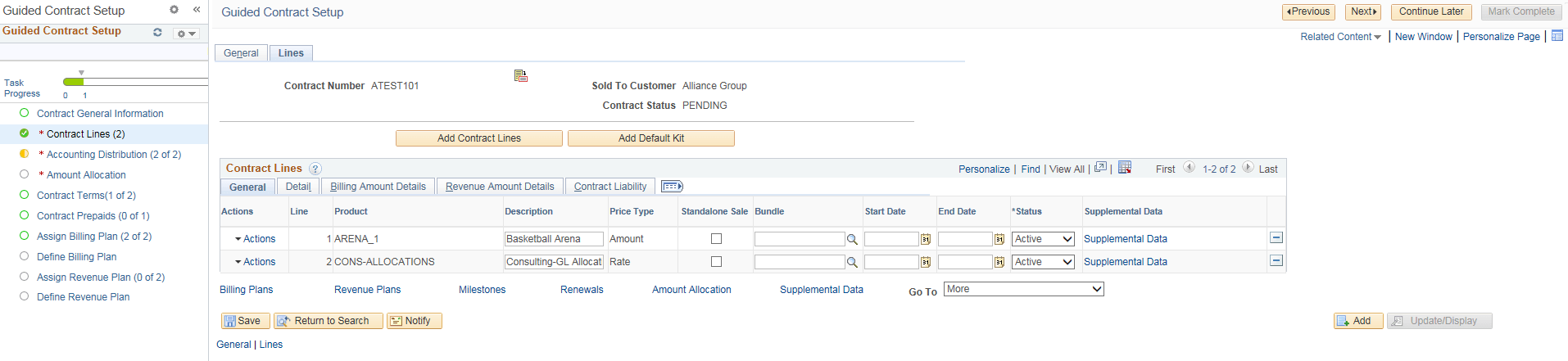Image resolution: width=1568 pixels, height=361 pixels.
Task: Click the Task Progress bar
Action: [135, 82]
